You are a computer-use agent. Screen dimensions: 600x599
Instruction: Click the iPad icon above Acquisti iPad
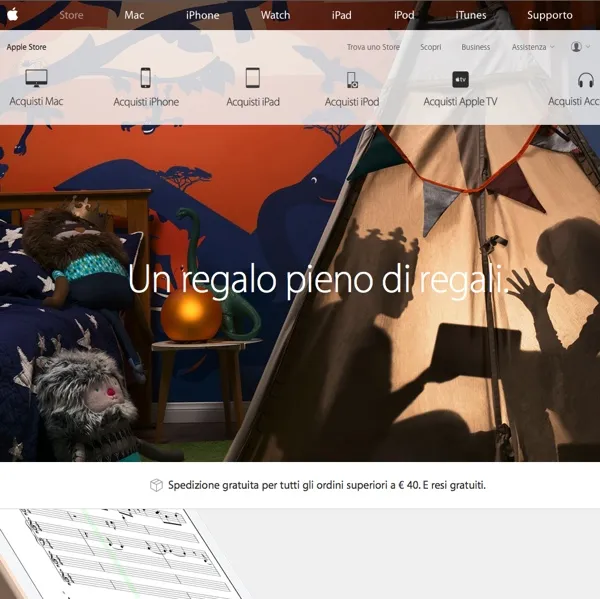[x=253, y=78]
